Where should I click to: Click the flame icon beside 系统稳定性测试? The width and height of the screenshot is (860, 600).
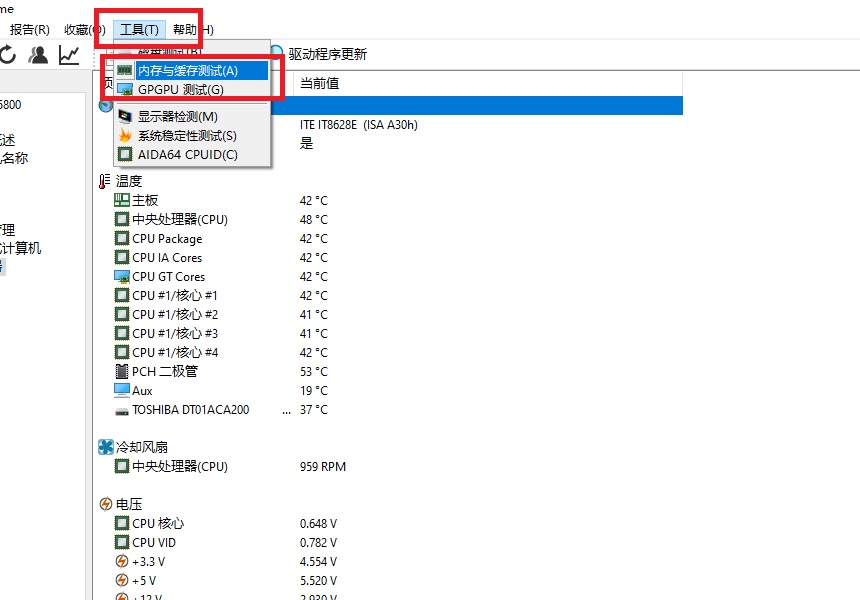(124, 135)
